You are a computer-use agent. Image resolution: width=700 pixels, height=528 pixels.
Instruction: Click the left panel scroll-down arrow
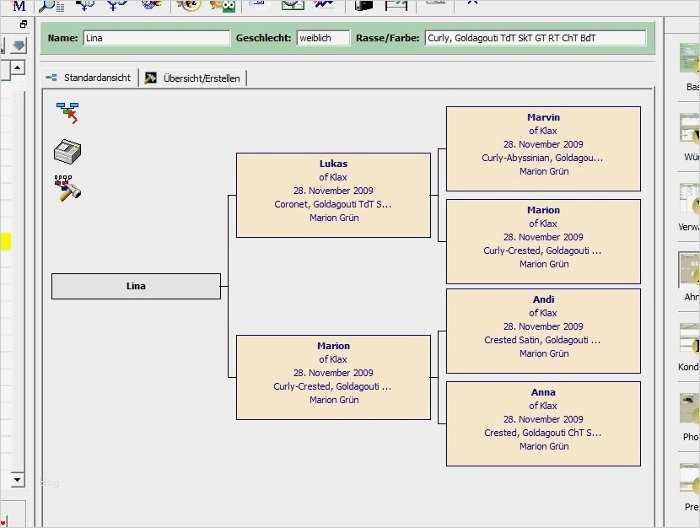(x=17, y=479)
